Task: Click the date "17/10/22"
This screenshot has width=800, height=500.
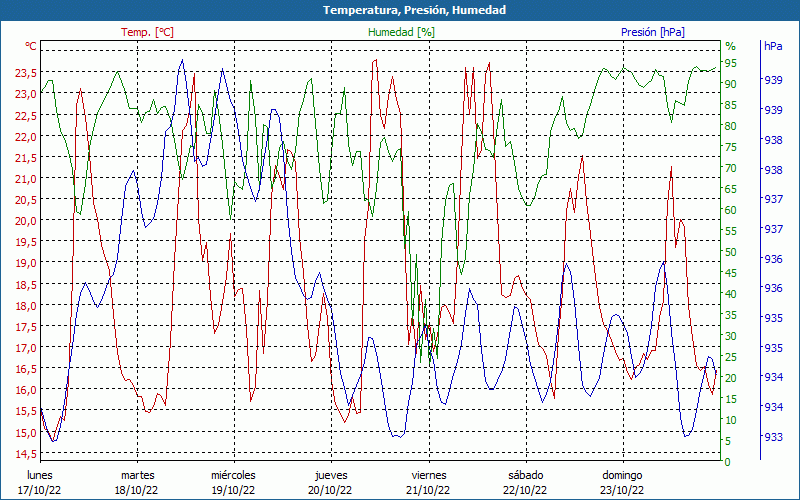Action: (x=39, y=491)
